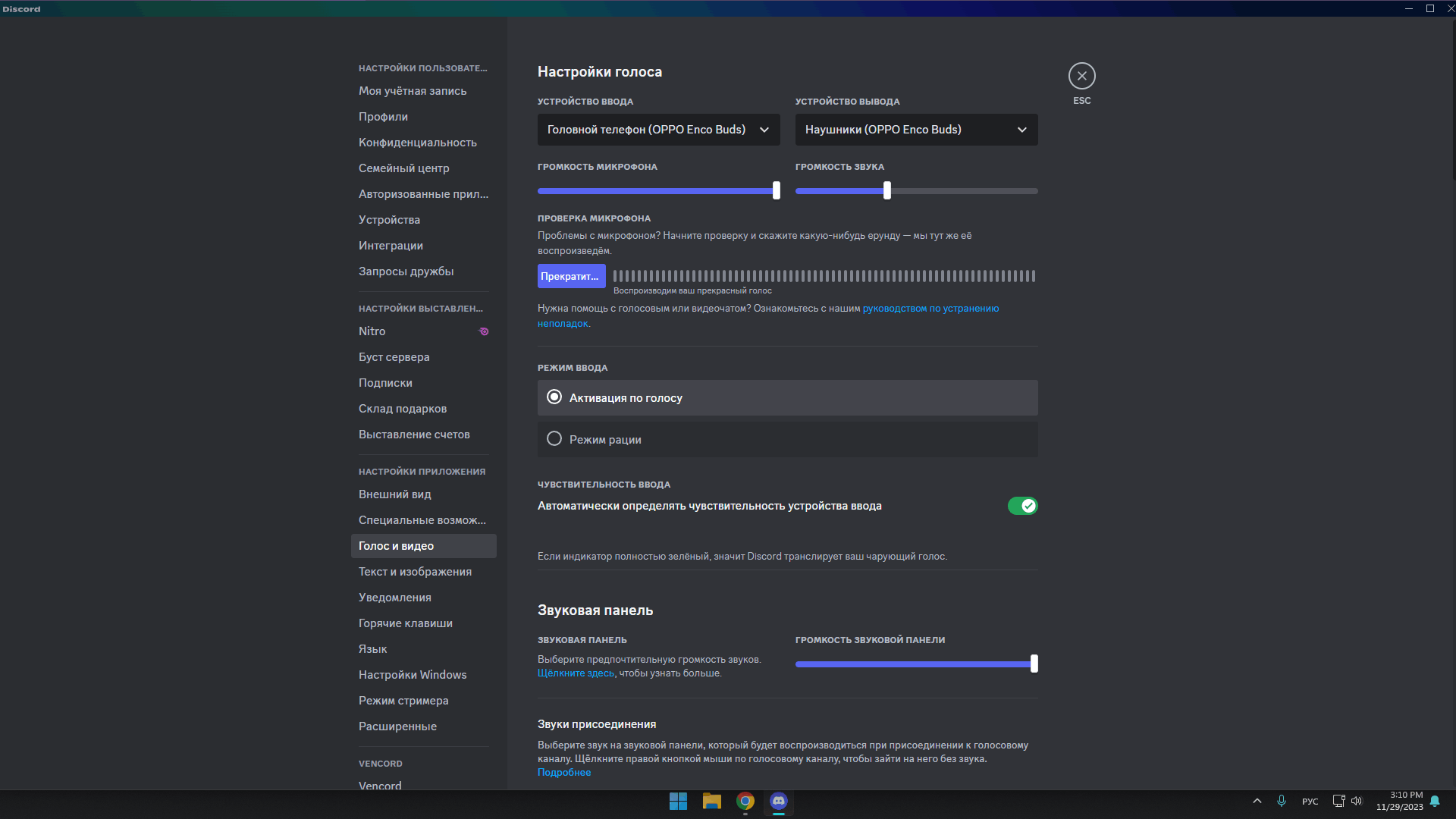Select the Push to Talk (Режим рации) mode

coord(787,439)
